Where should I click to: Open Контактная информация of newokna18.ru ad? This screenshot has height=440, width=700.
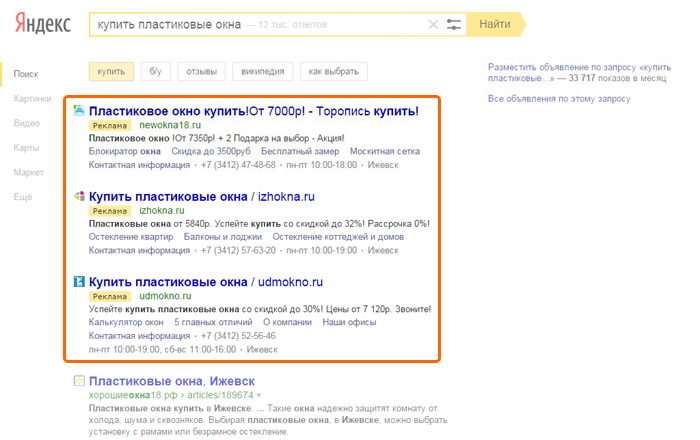click(139, 165)
